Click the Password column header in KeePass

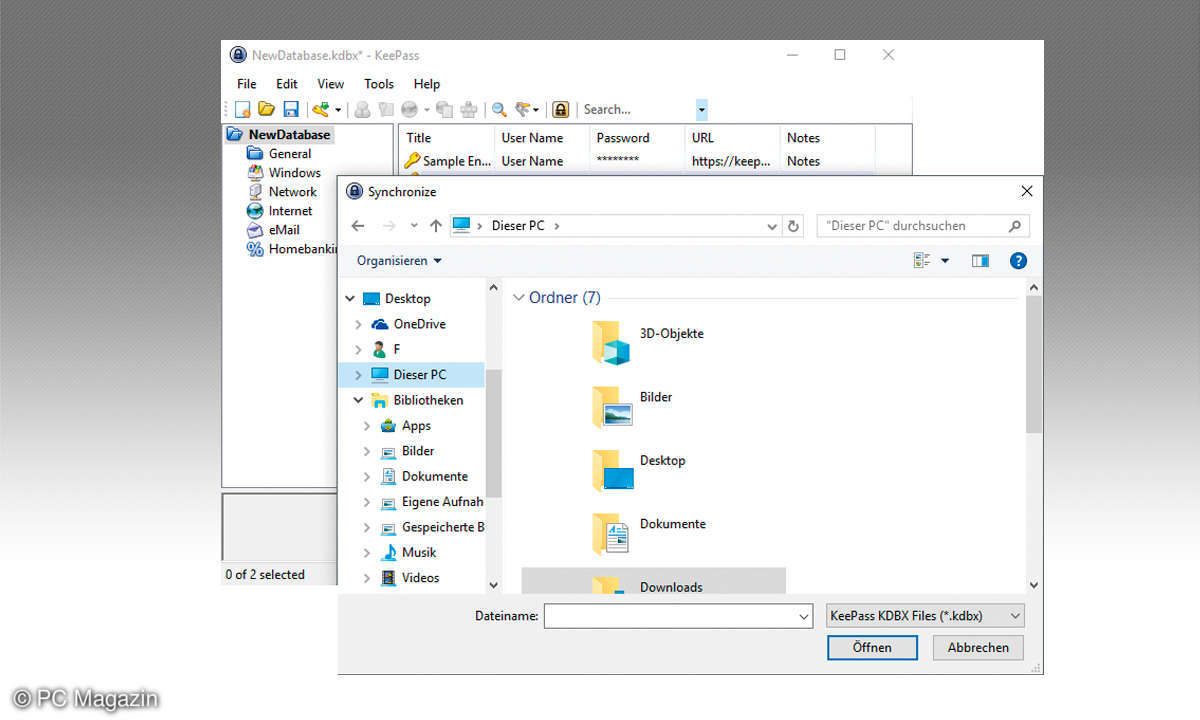tap(636, 138)
